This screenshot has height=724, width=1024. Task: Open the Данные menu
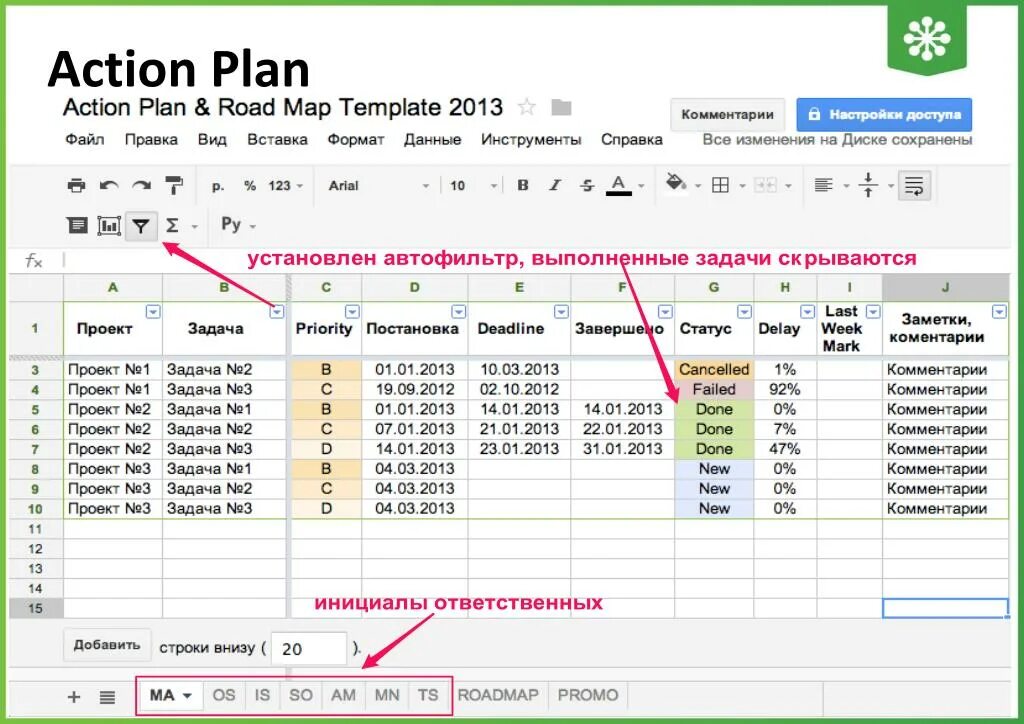(x=432, y=140)
